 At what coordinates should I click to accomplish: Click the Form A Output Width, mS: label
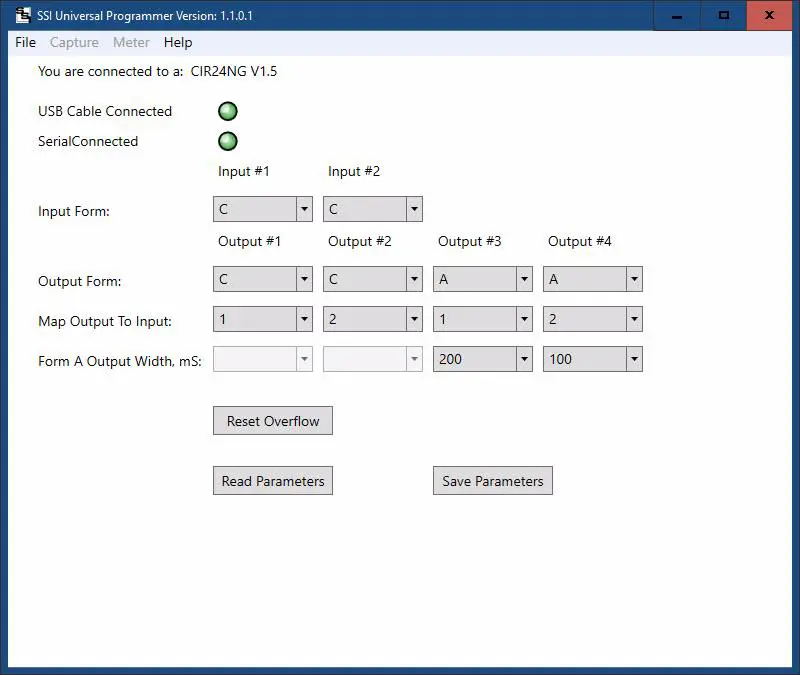click(x=120, y=361)
